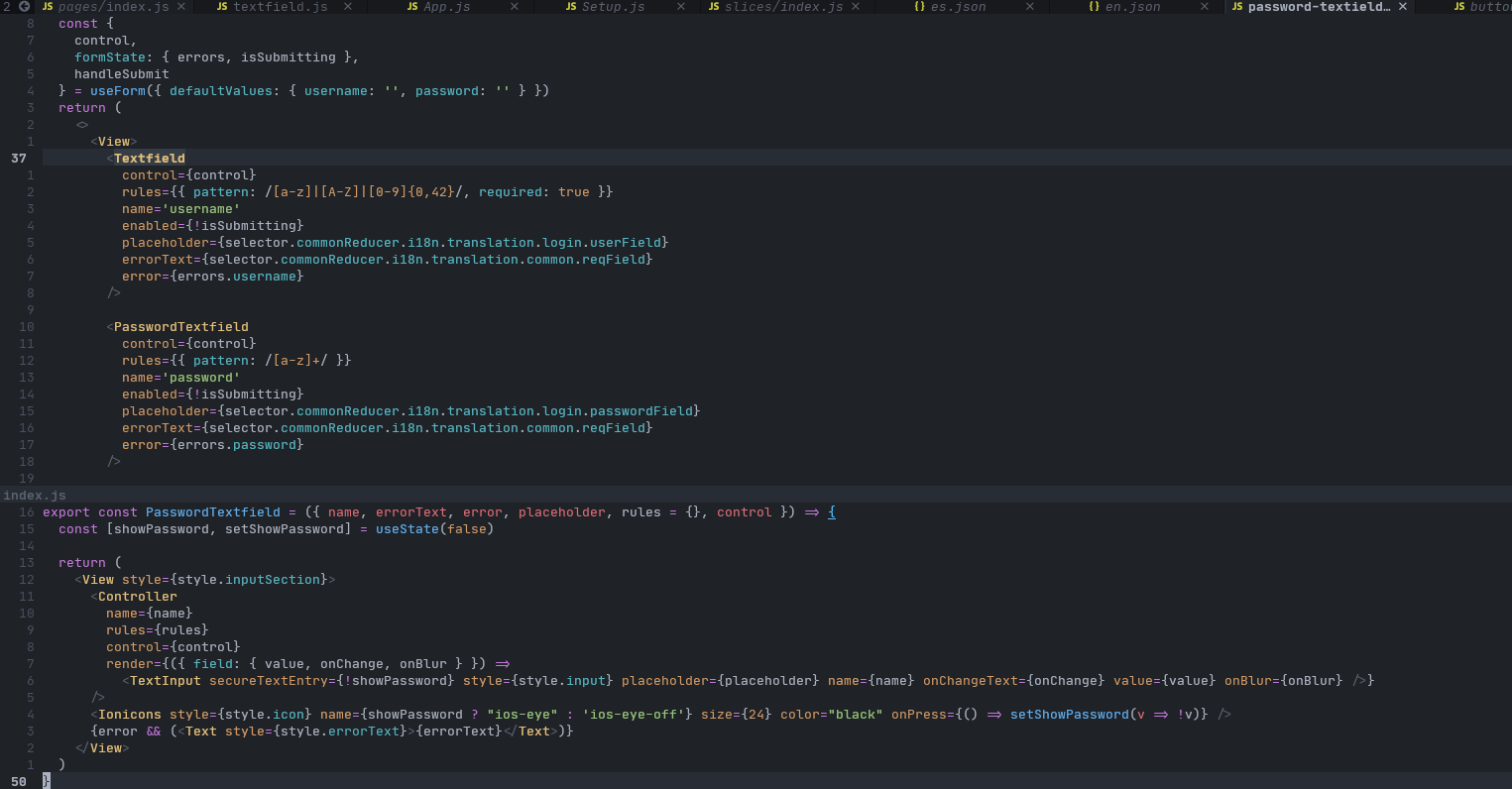Click line number 50 at the bottom

(19, 781)
